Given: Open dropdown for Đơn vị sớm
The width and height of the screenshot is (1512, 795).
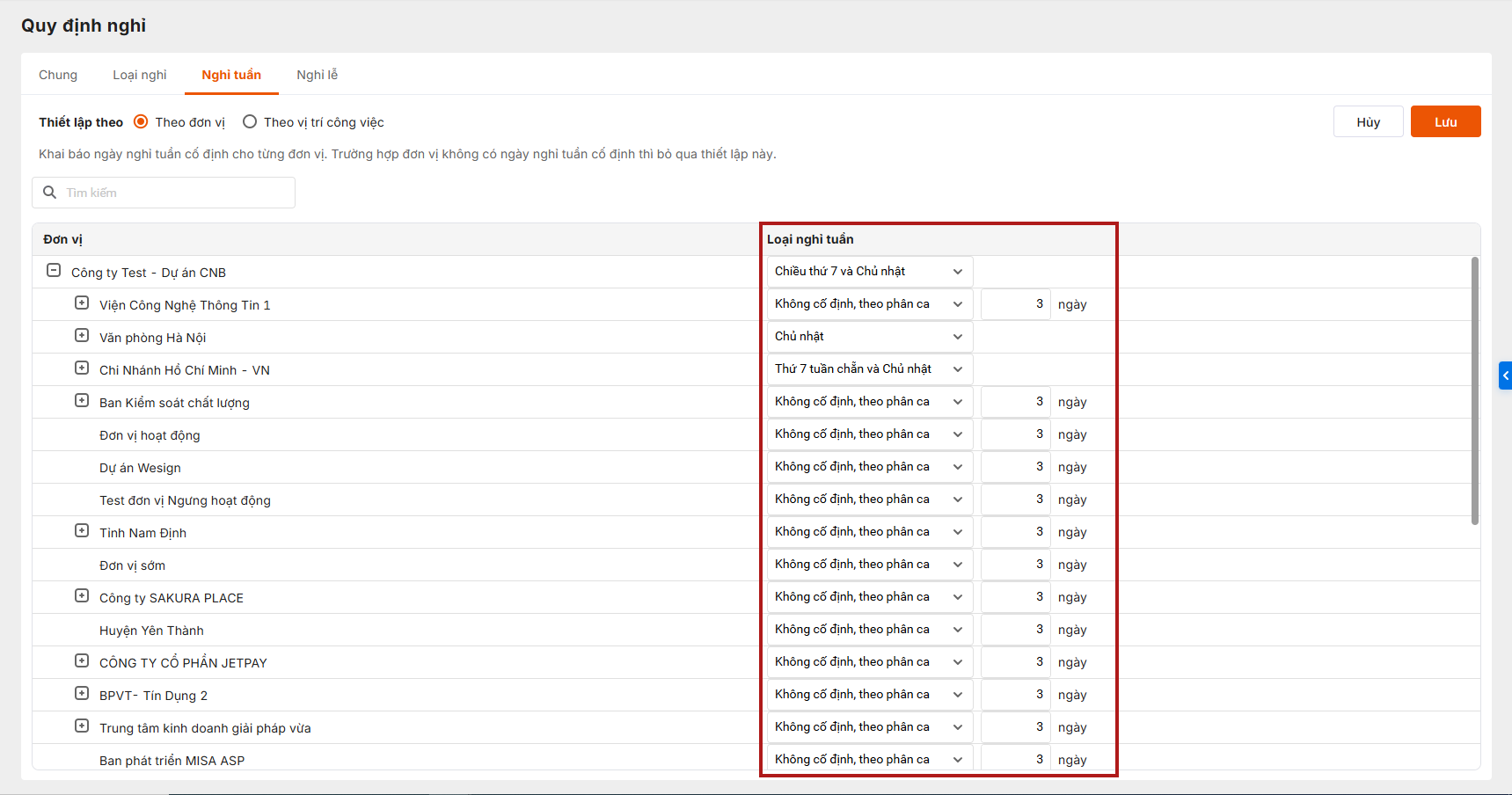Looking at the screenshot, I should pyautogui.click(x=870, y=565).
